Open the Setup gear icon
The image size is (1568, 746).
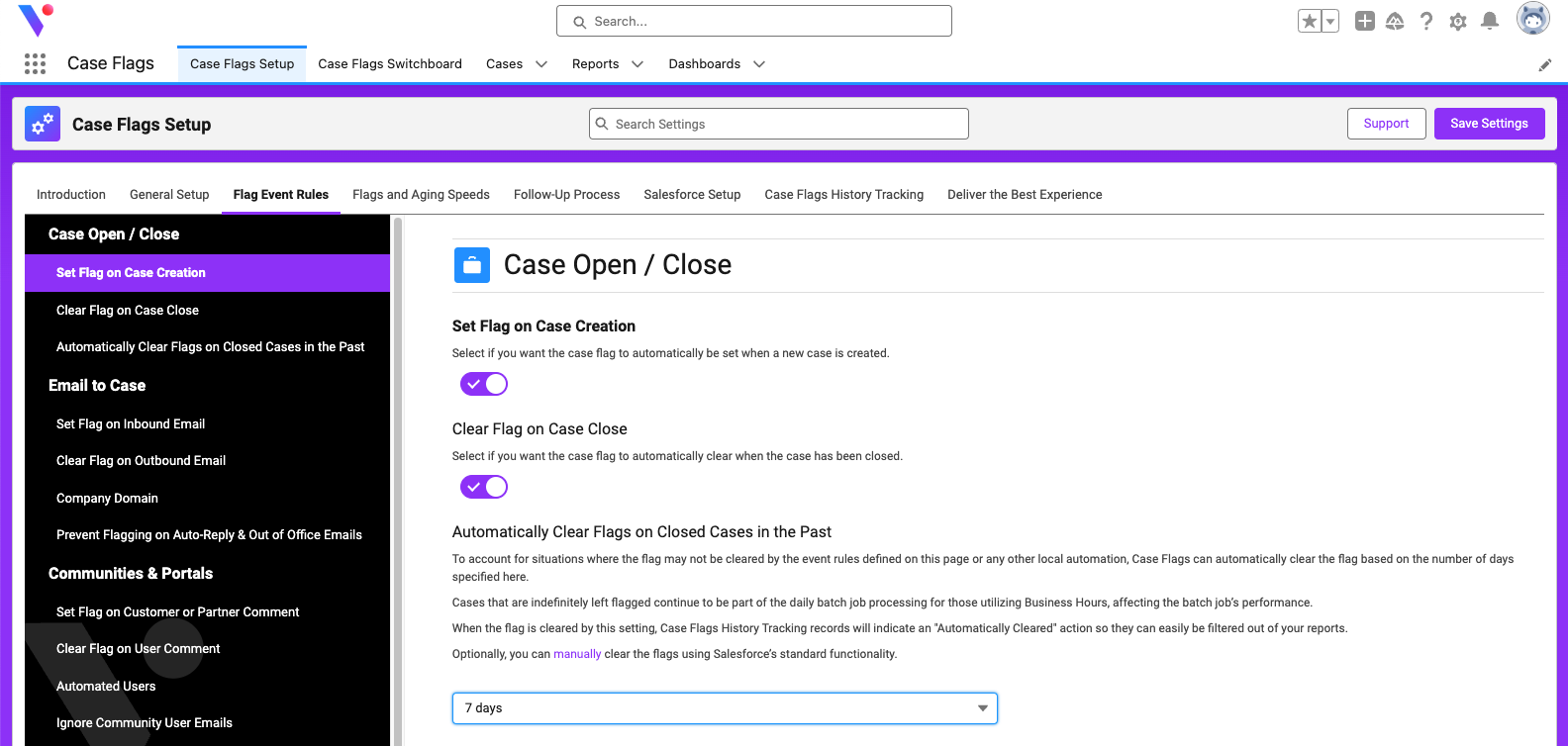pos(1458,21)
